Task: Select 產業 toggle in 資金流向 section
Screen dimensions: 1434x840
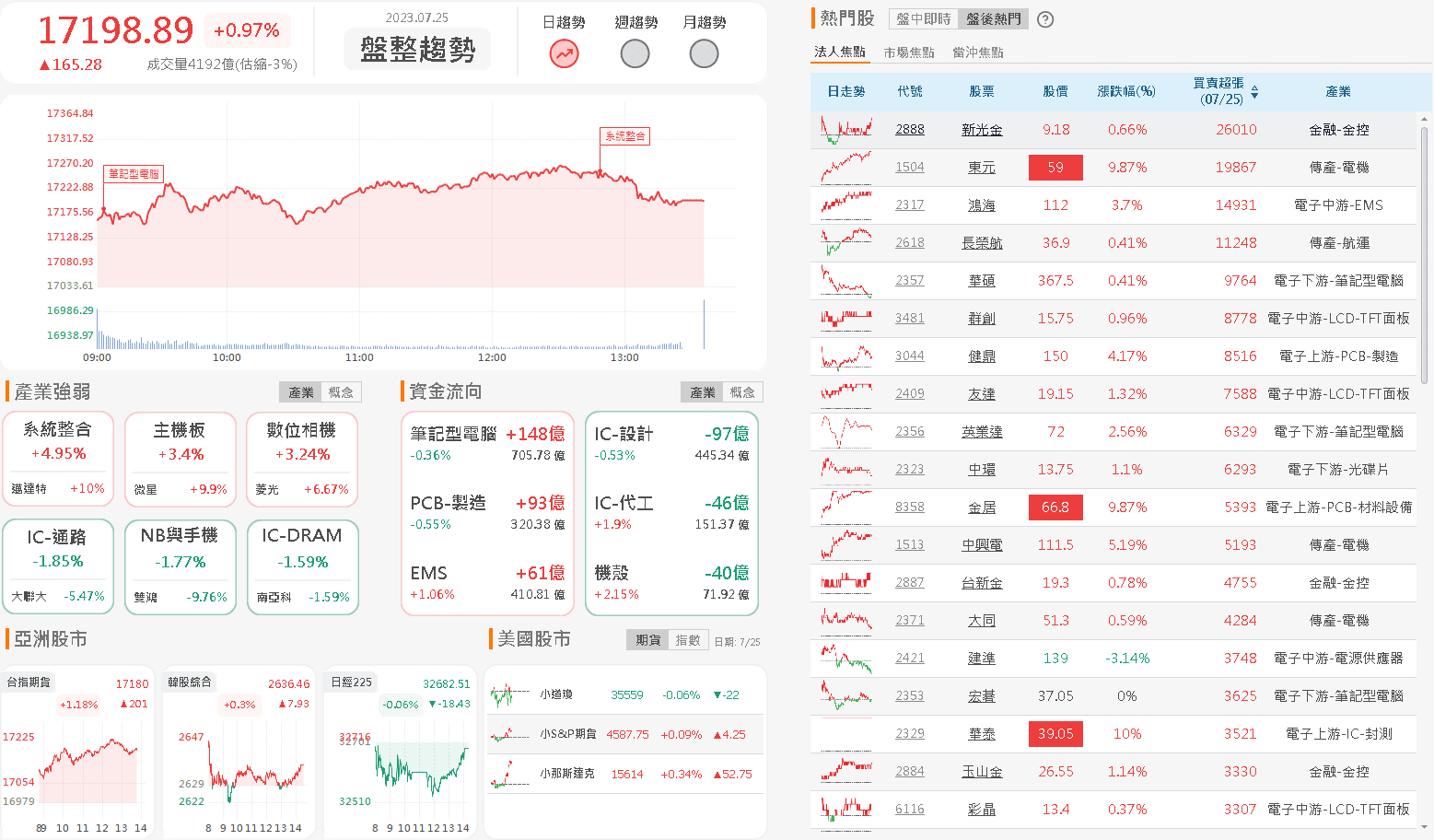Action: pyautogui.click(x=702, y=392)
